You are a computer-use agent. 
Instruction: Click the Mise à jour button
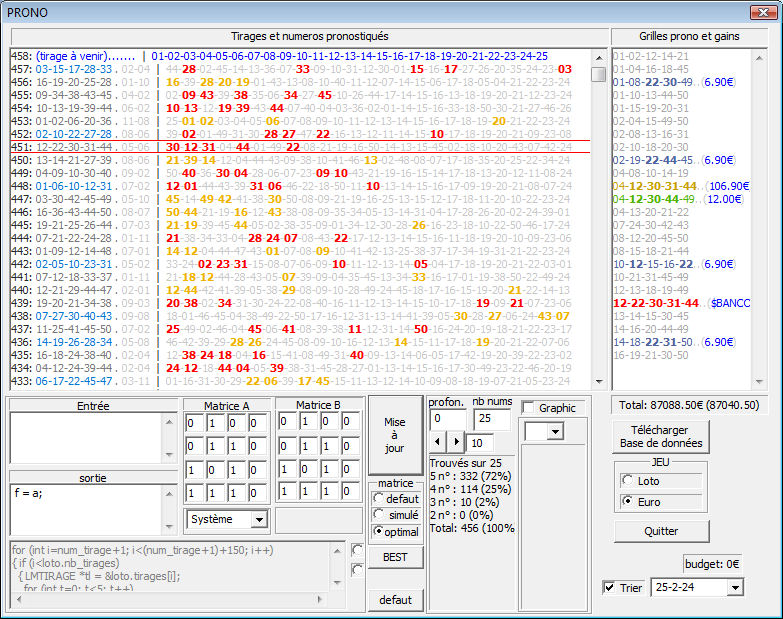click(394, 435)
